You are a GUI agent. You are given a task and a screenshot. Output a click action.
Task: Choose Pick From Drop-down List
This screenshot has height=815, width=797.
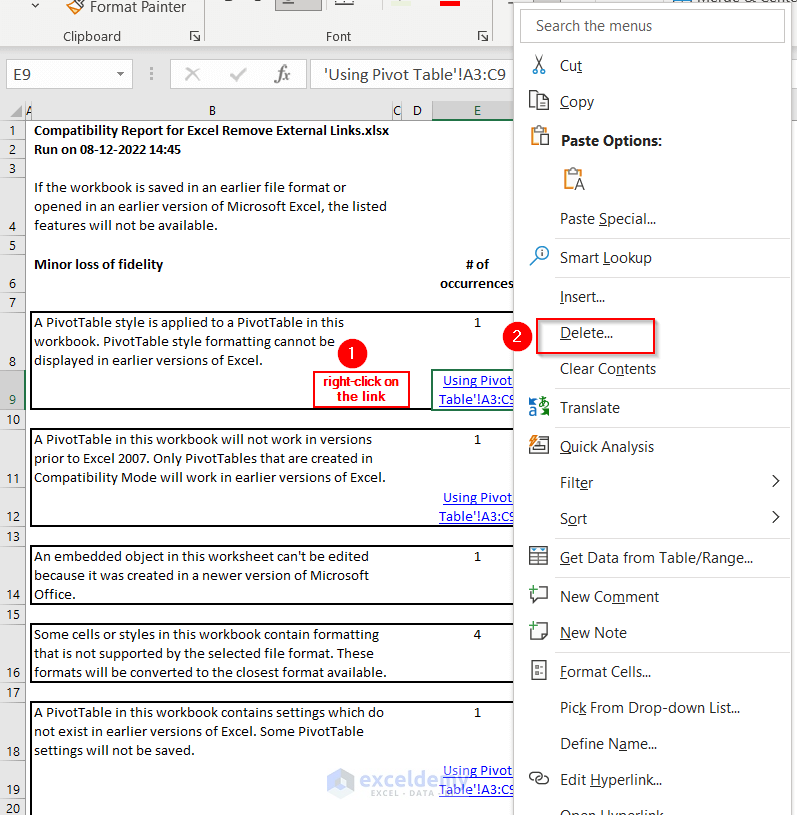point(650,708)
